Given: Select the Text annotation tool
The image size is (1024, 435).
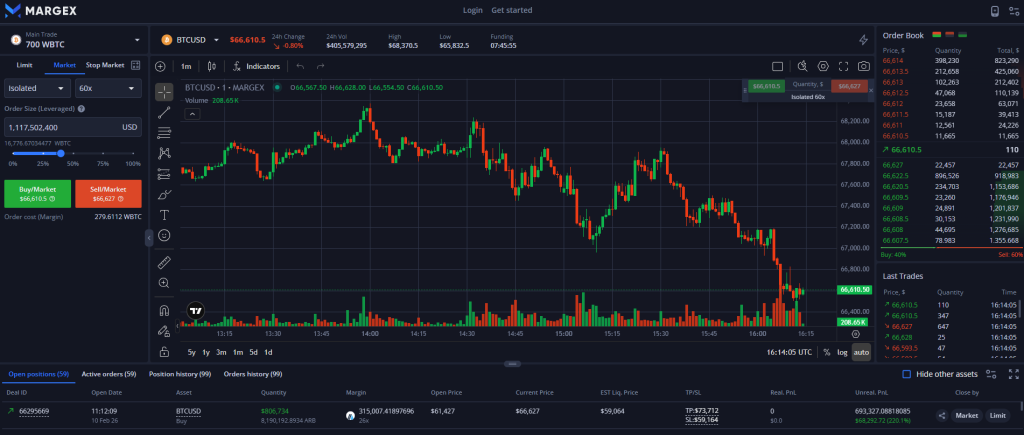Looking at the screenshot, I should pyautogui.click(x=164, y=215).
